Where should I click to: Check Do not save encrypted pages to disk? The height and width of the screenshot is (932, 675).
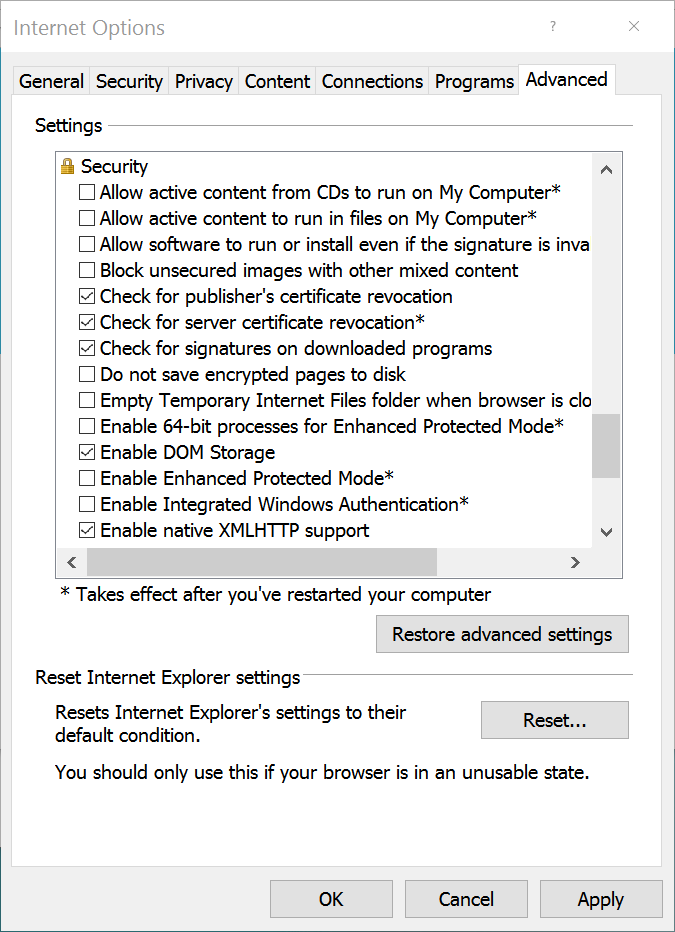click(88, 374)
